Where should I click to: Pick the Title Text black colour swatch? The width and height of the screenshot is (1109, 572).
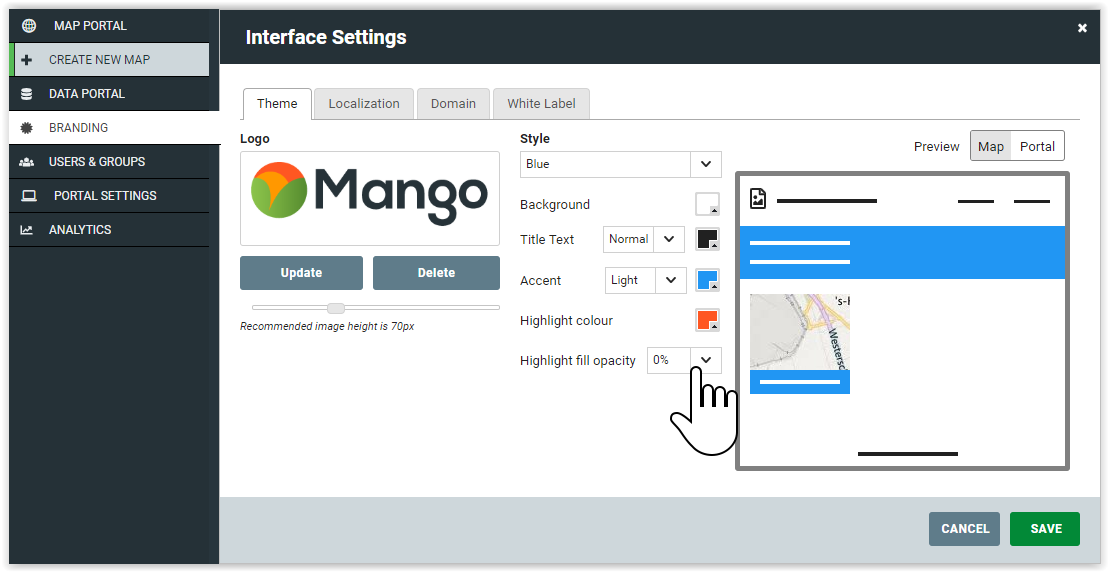pos(707,239)
